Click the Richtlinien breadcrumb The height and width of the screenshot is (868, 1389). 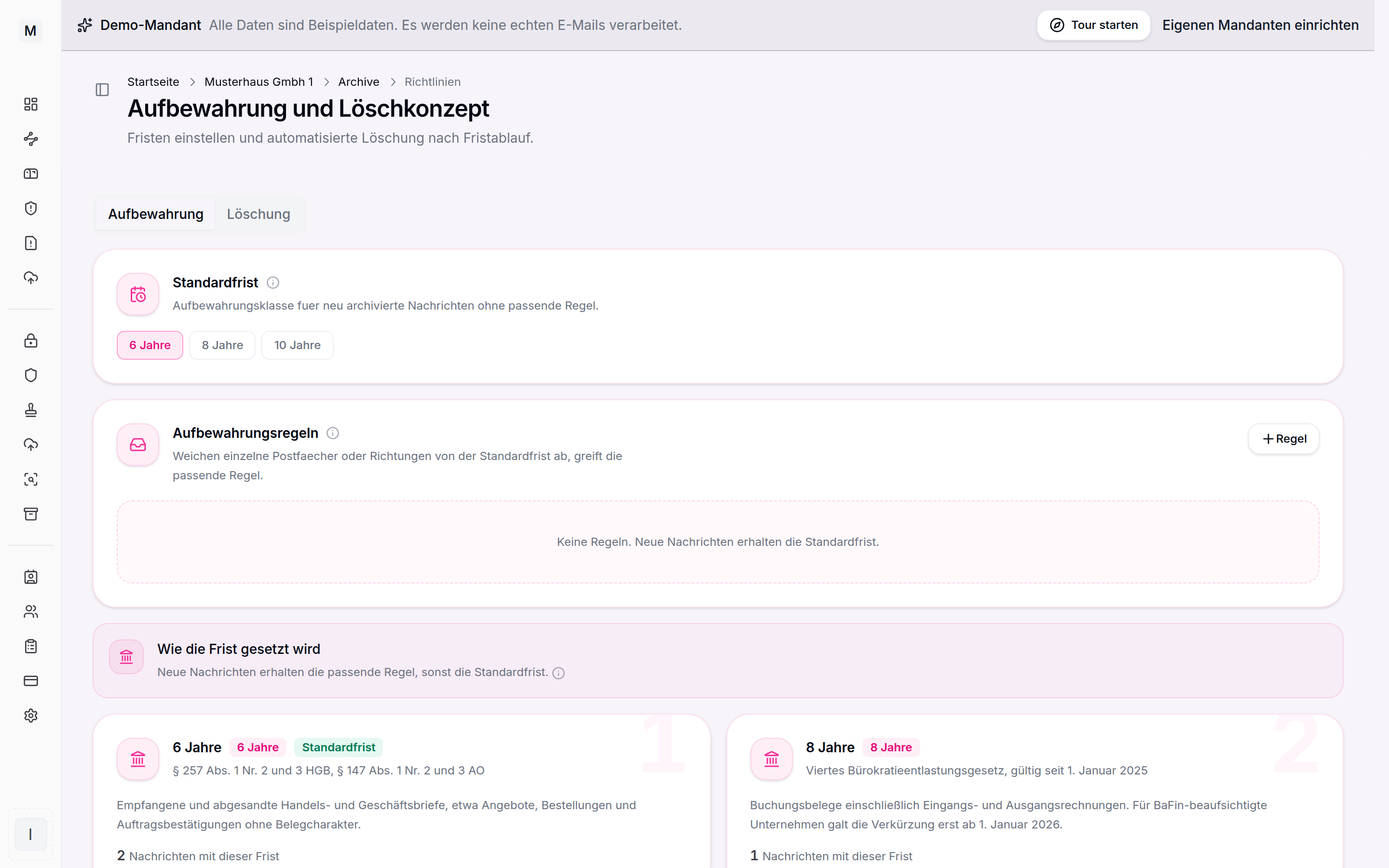tap(433, 82)
